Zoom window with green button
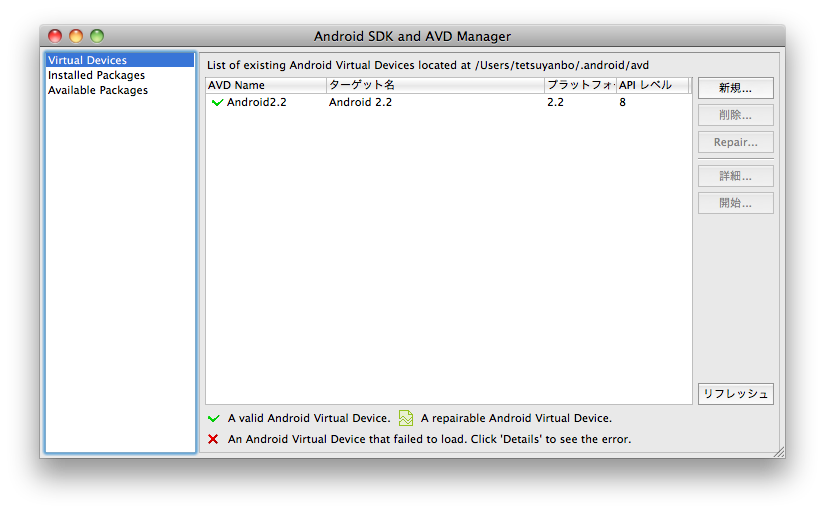 97,36
